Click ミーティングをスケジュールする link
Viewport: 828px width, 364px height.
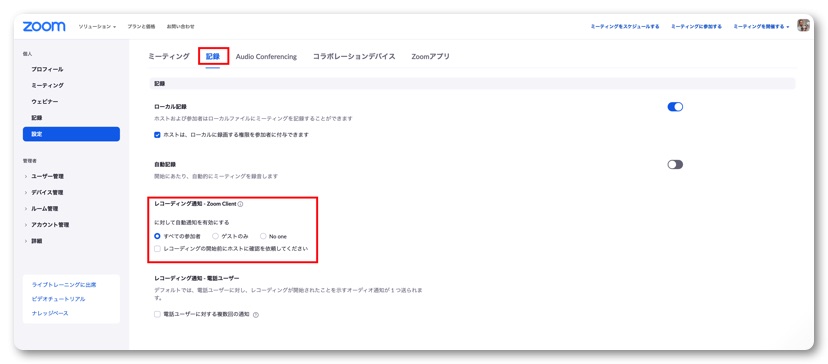coord(625,26)
